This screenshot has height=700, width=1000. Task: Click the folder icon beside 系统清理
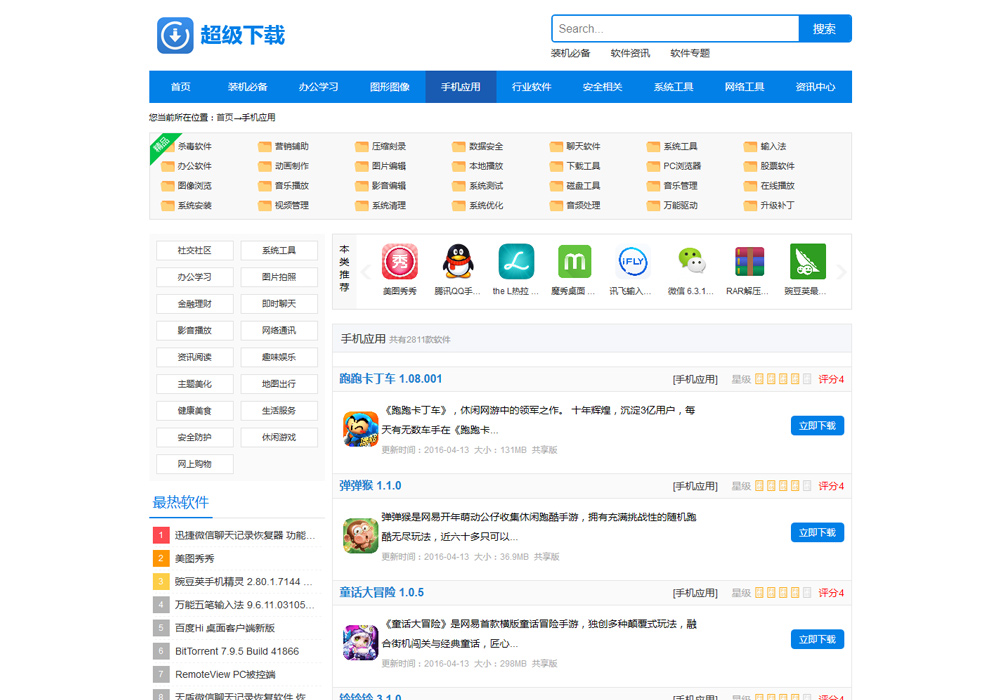pos(362,205)
